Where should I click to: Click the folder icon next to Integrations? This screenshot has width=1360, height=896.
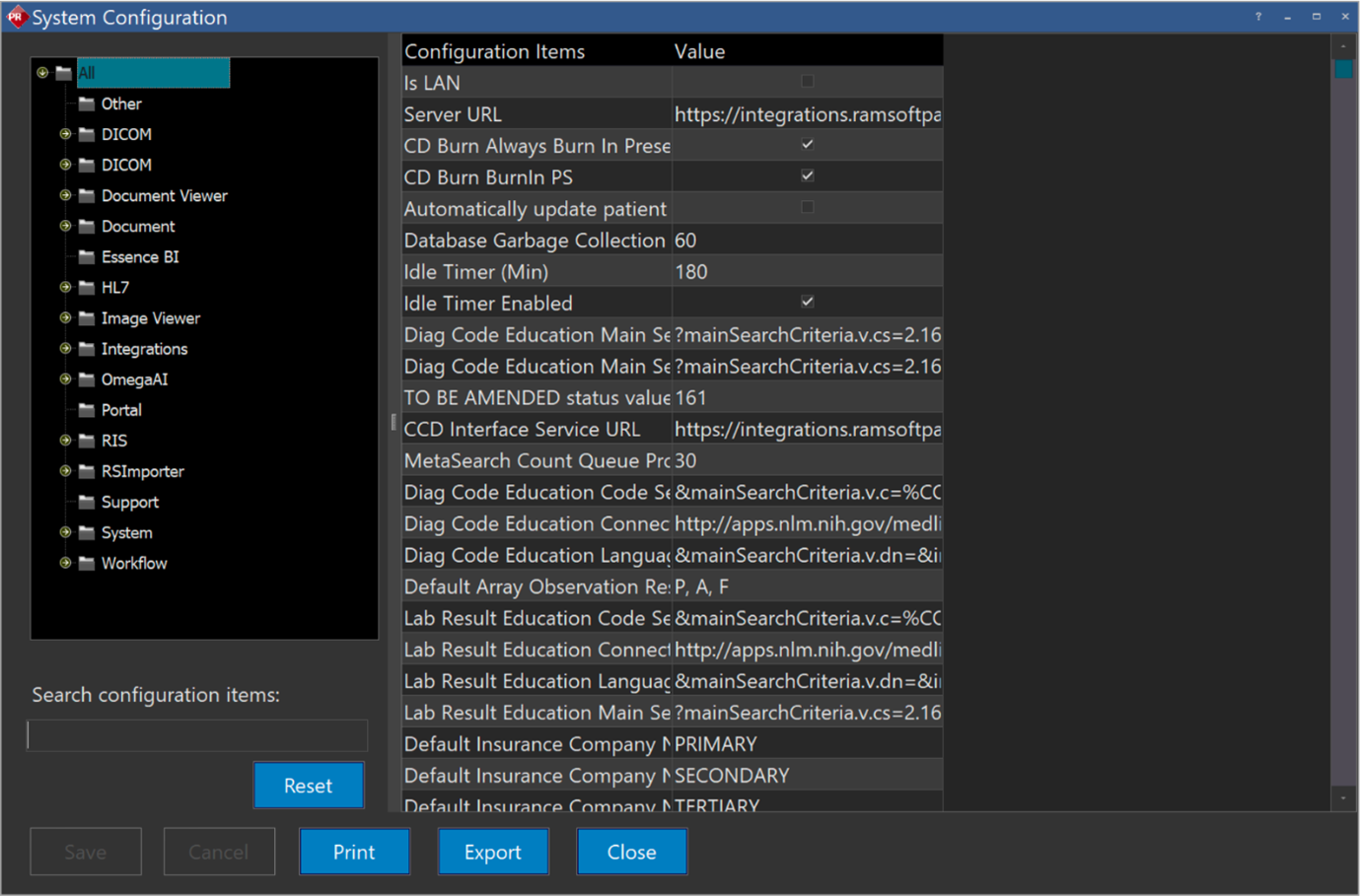pos(85,348)
